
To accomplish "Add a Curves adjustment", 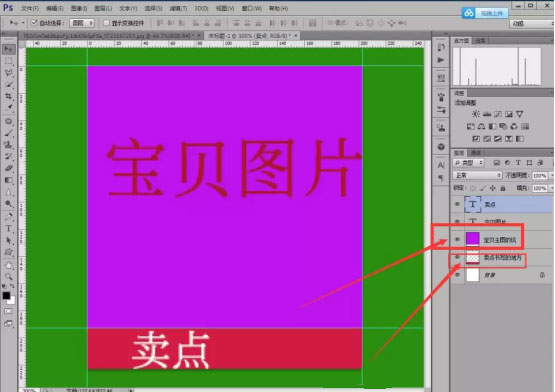I will pyautogui.click(x=498, y=114).
